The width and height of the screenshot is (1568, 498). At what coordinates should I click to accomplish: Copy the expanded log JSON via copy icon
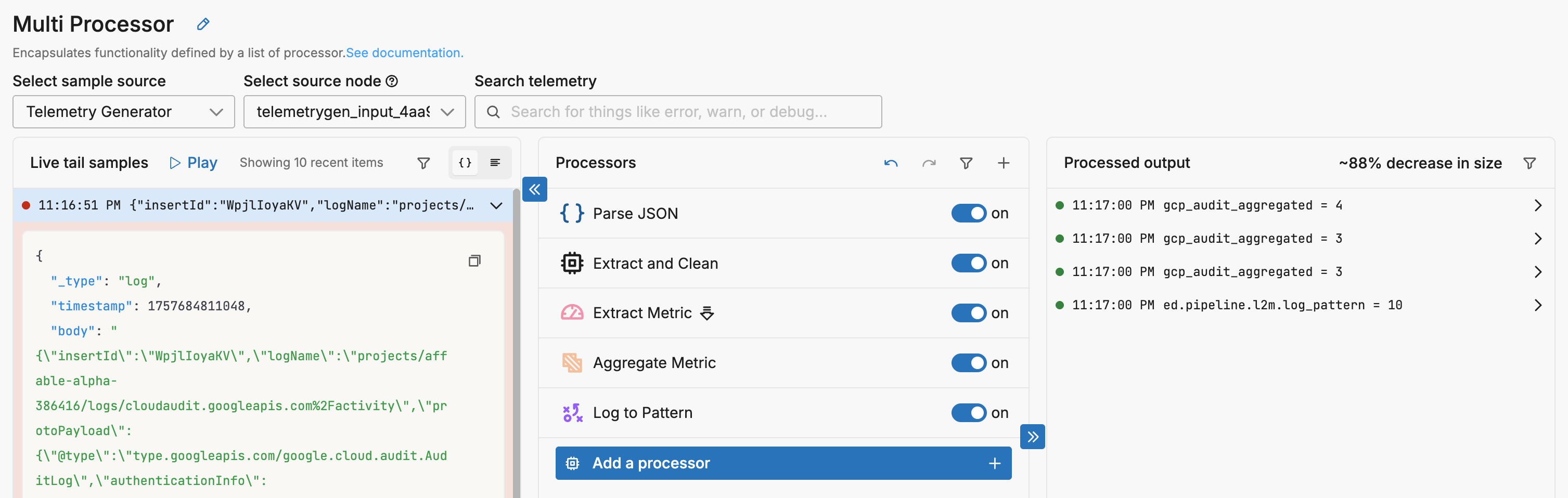pos(475,261)
